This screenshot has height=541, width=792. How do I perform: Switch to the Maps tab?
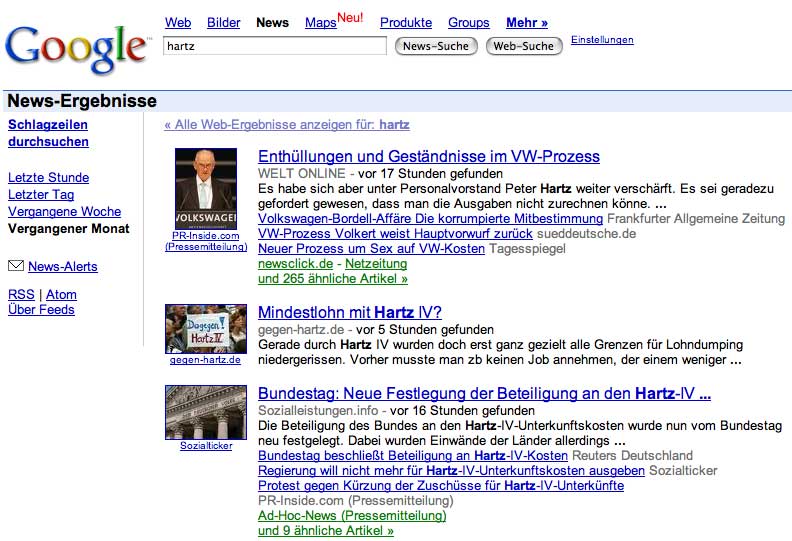pos(320,22)
